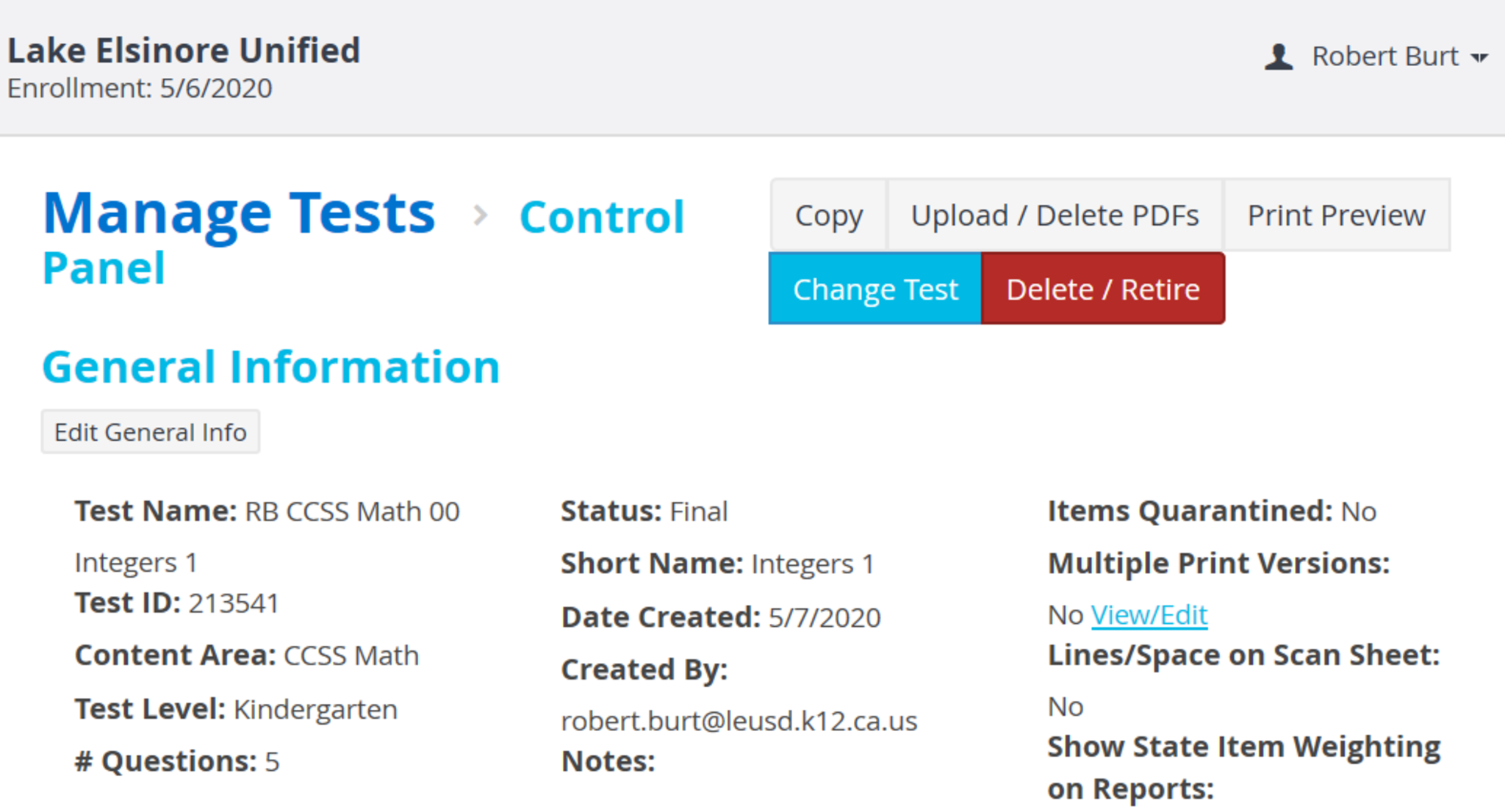Click the user profile silhouette icon
This screenshot has height=812, width=1505.
tap(1279, 57)
